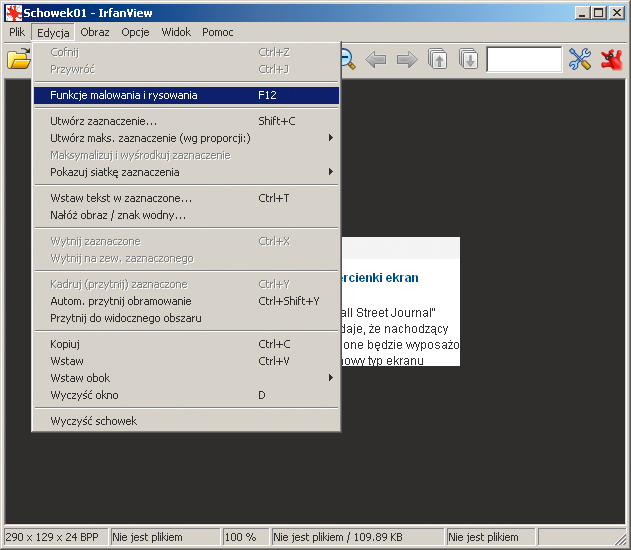
Task: Click the zoom out magnifier icon
Action: 348,60
